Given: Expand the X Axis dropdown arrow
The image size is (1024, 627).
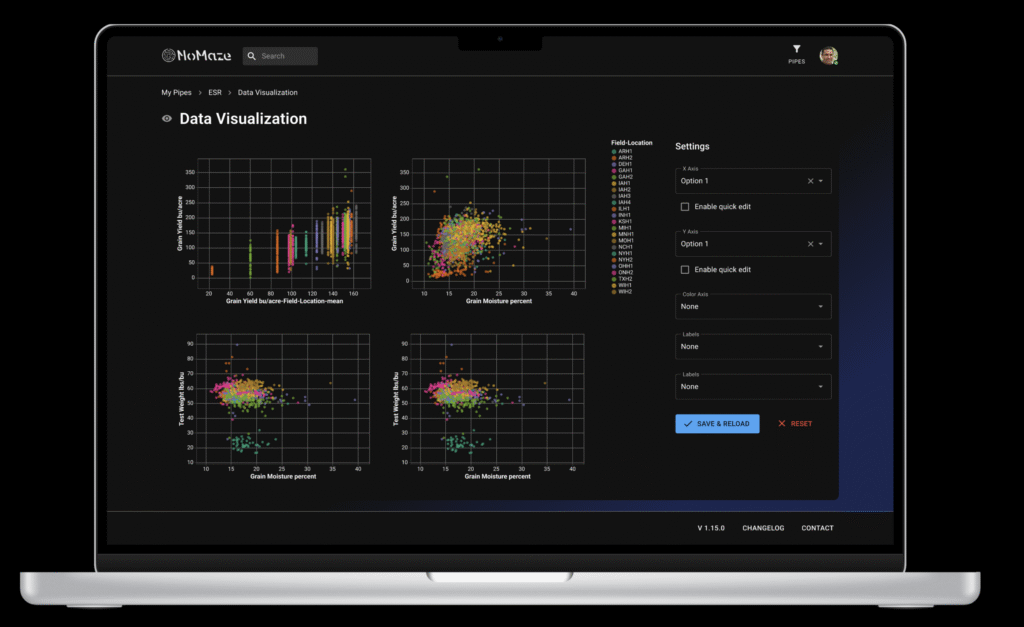Looking at the screenshot, I should coord(821,181).
